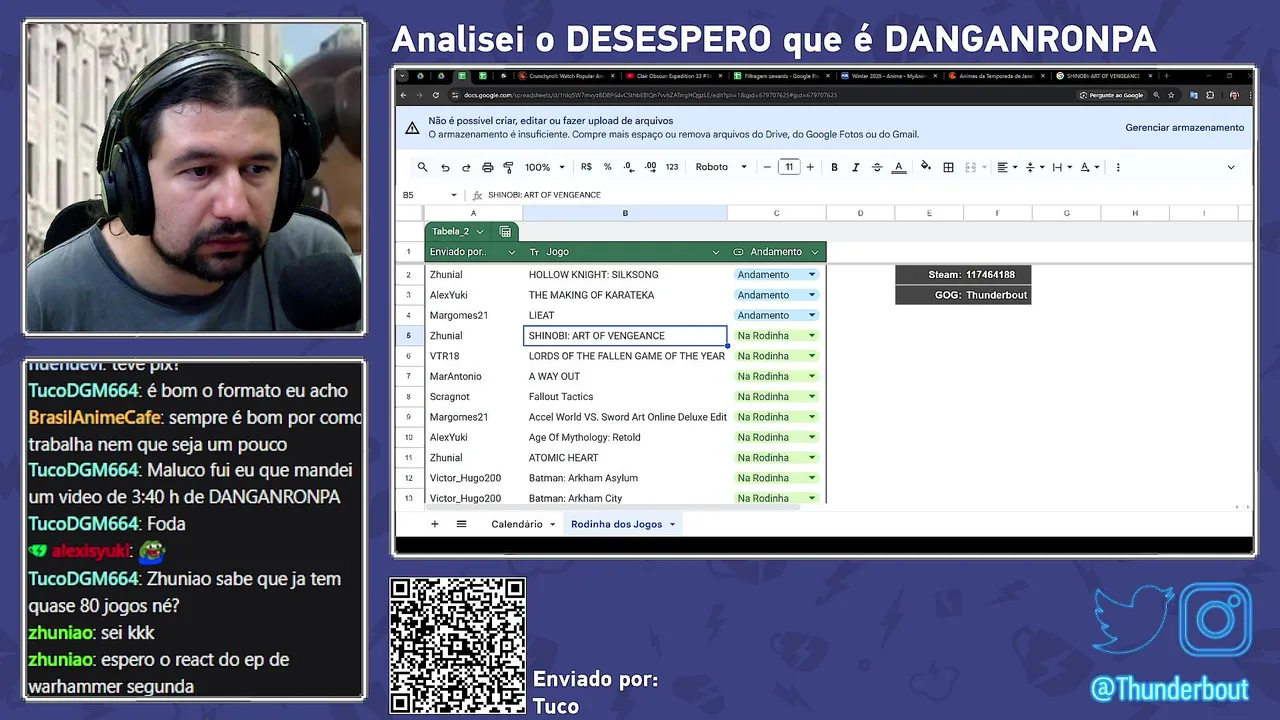
Task: Collapse the toolbar with the chevron arrow
Action: 1231,167
